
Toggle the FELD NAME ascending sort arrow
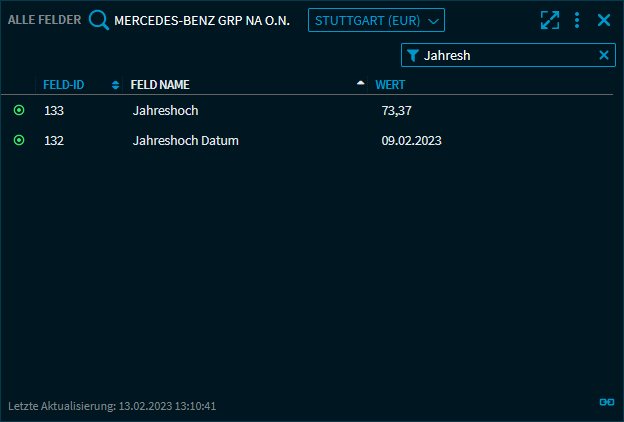(361, 84)
